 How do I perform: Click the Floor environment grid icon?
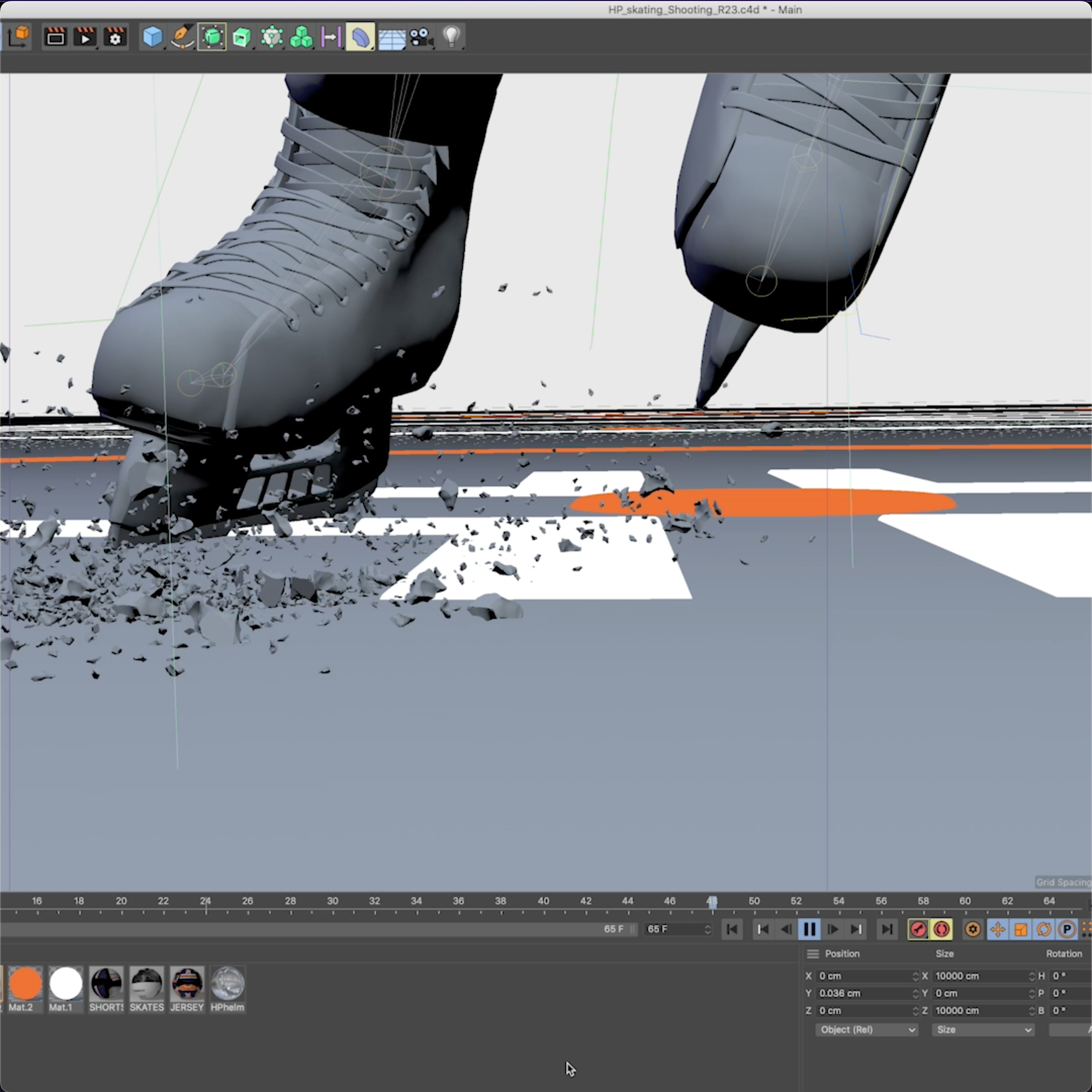(x=391, y=37)
